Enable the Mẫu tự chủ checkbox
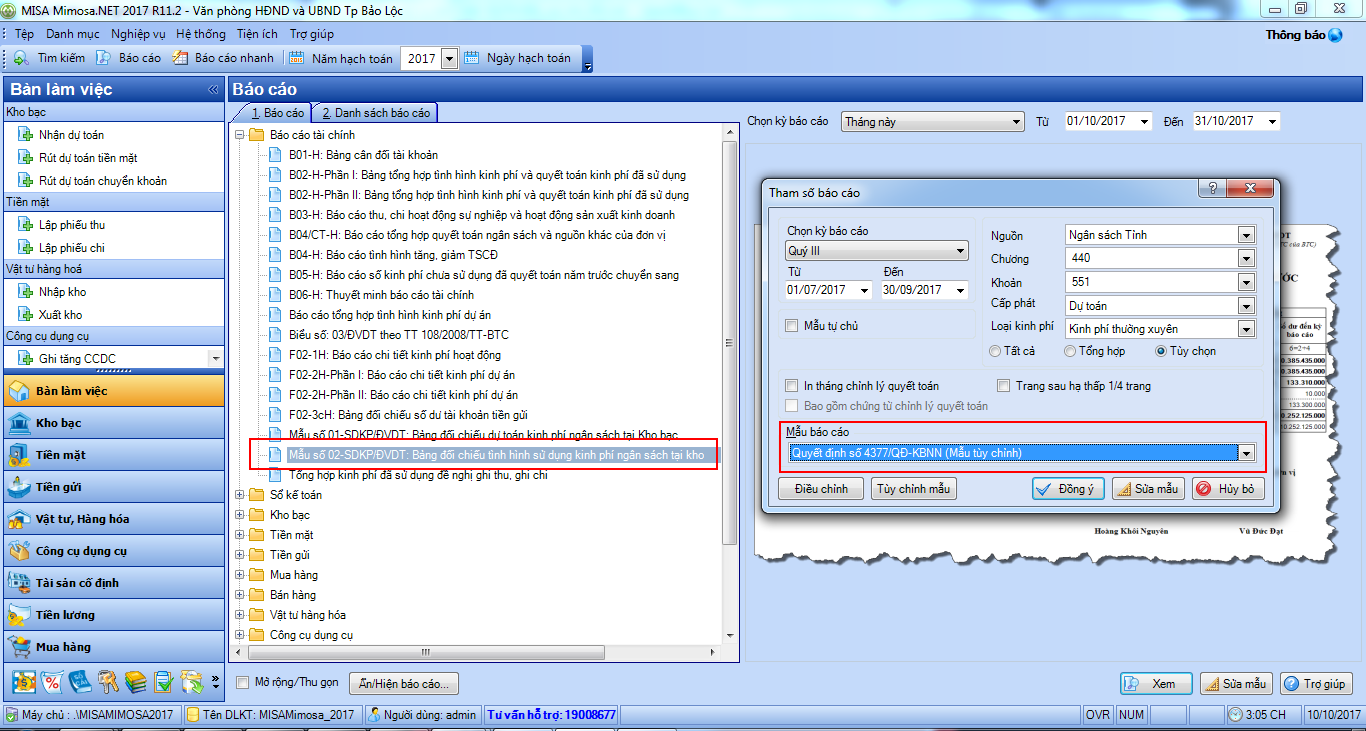 click(x=792, y=326)
